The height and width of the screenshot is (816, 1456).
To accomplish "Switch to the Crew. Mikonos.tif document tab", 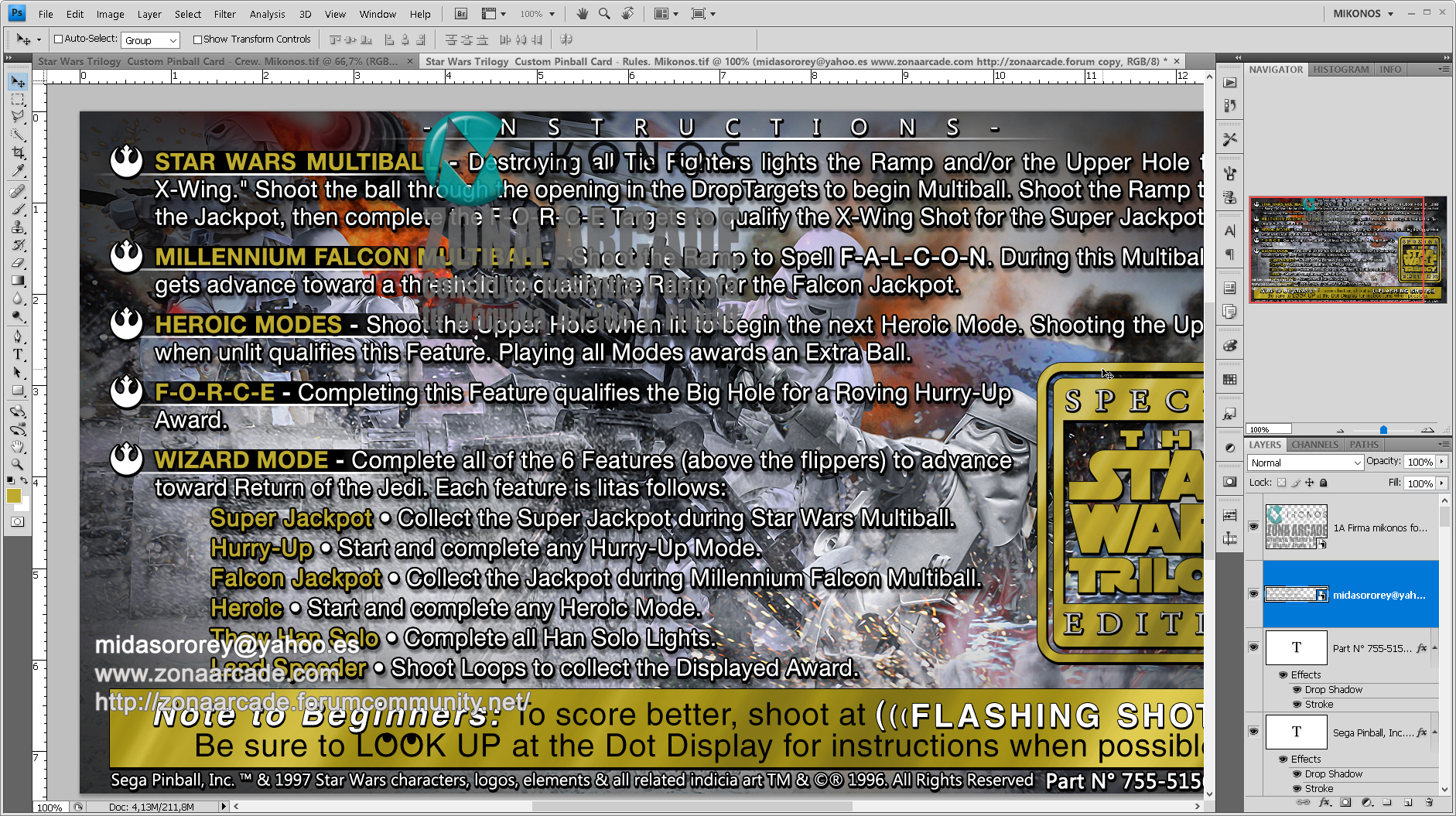I will [217, 61].
